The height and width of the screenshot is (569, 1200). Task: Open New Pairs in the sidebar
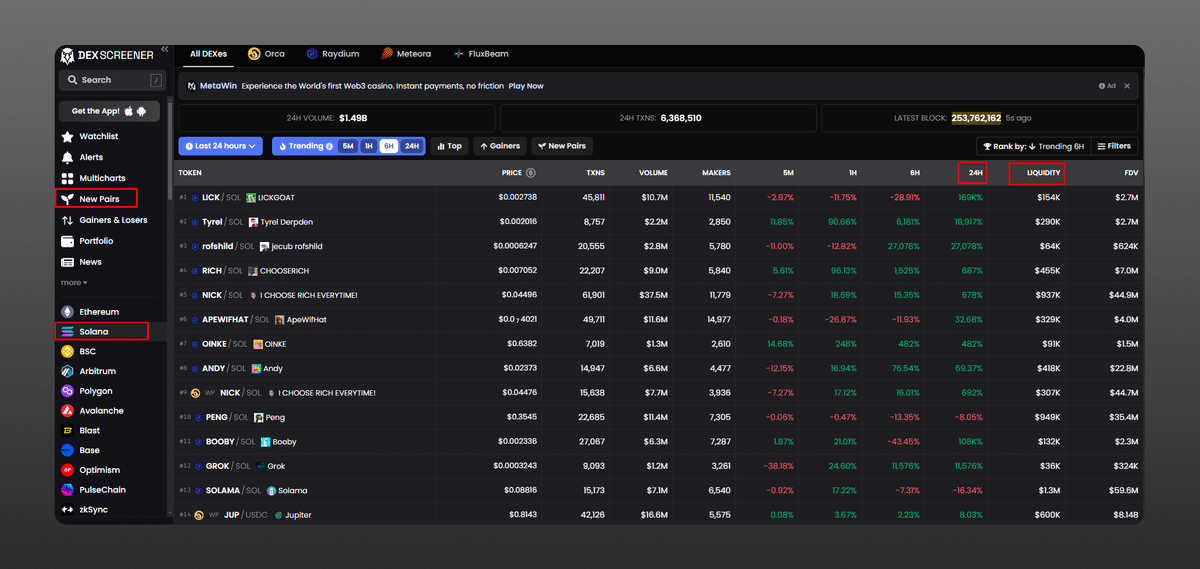[95, 199]
